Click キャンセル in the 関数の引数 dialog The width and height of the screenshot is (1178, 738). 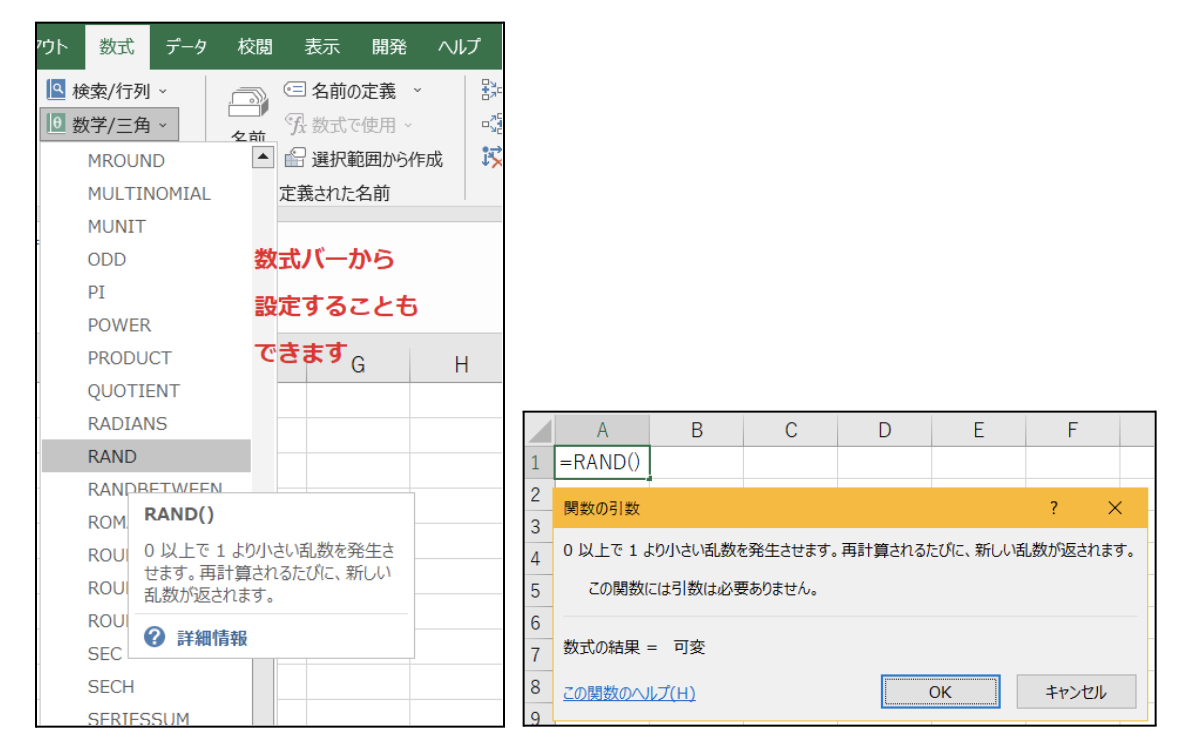(x=1076, y=691)
